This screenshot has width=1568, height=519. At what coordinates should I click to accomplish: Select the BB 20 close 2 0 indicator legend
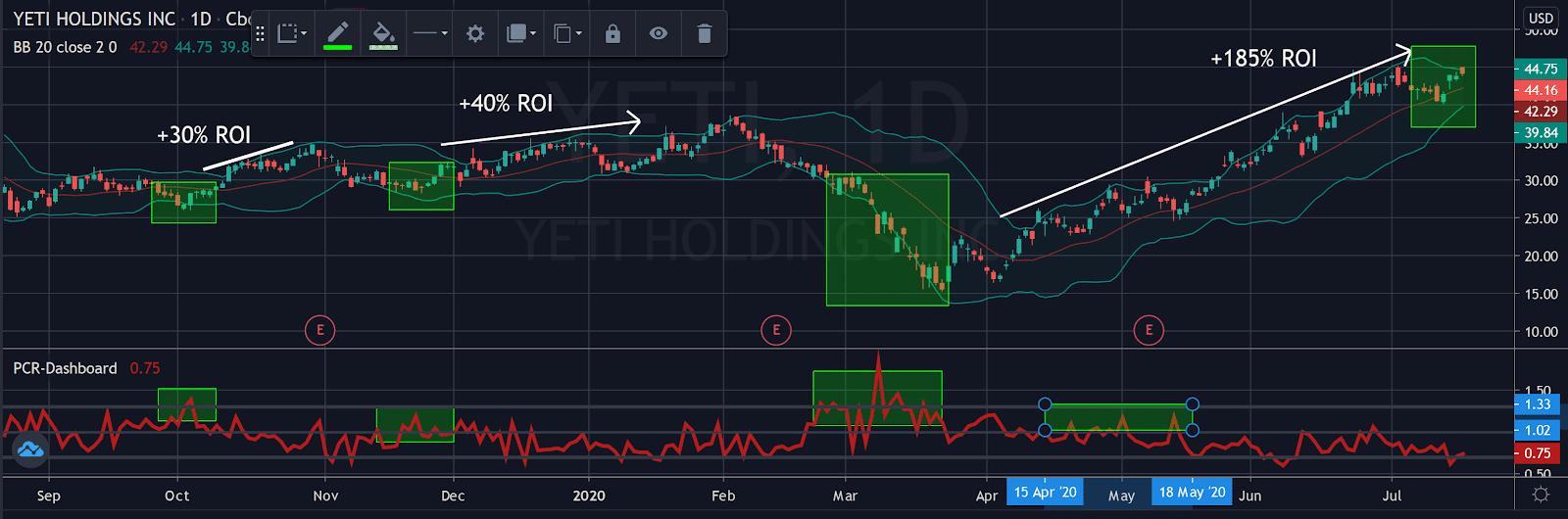(x=65, y=47)
